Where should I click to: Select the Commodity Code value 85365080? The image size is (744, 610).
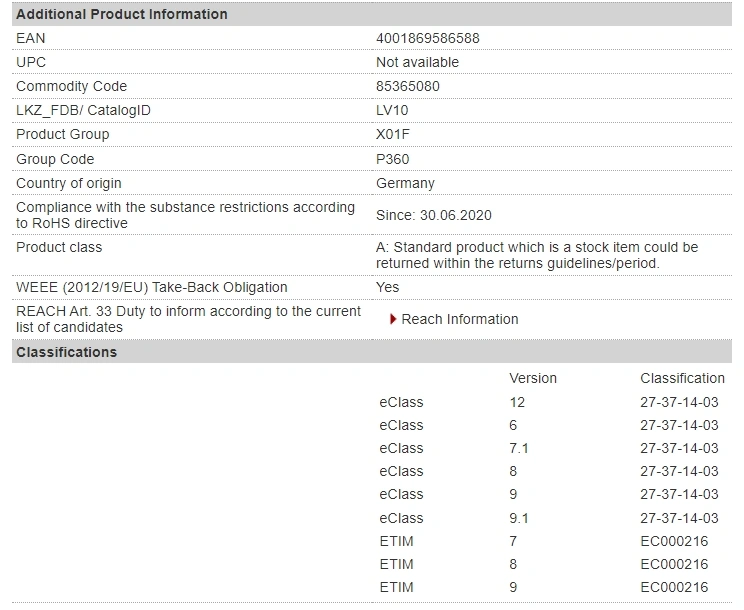[408, 86]
